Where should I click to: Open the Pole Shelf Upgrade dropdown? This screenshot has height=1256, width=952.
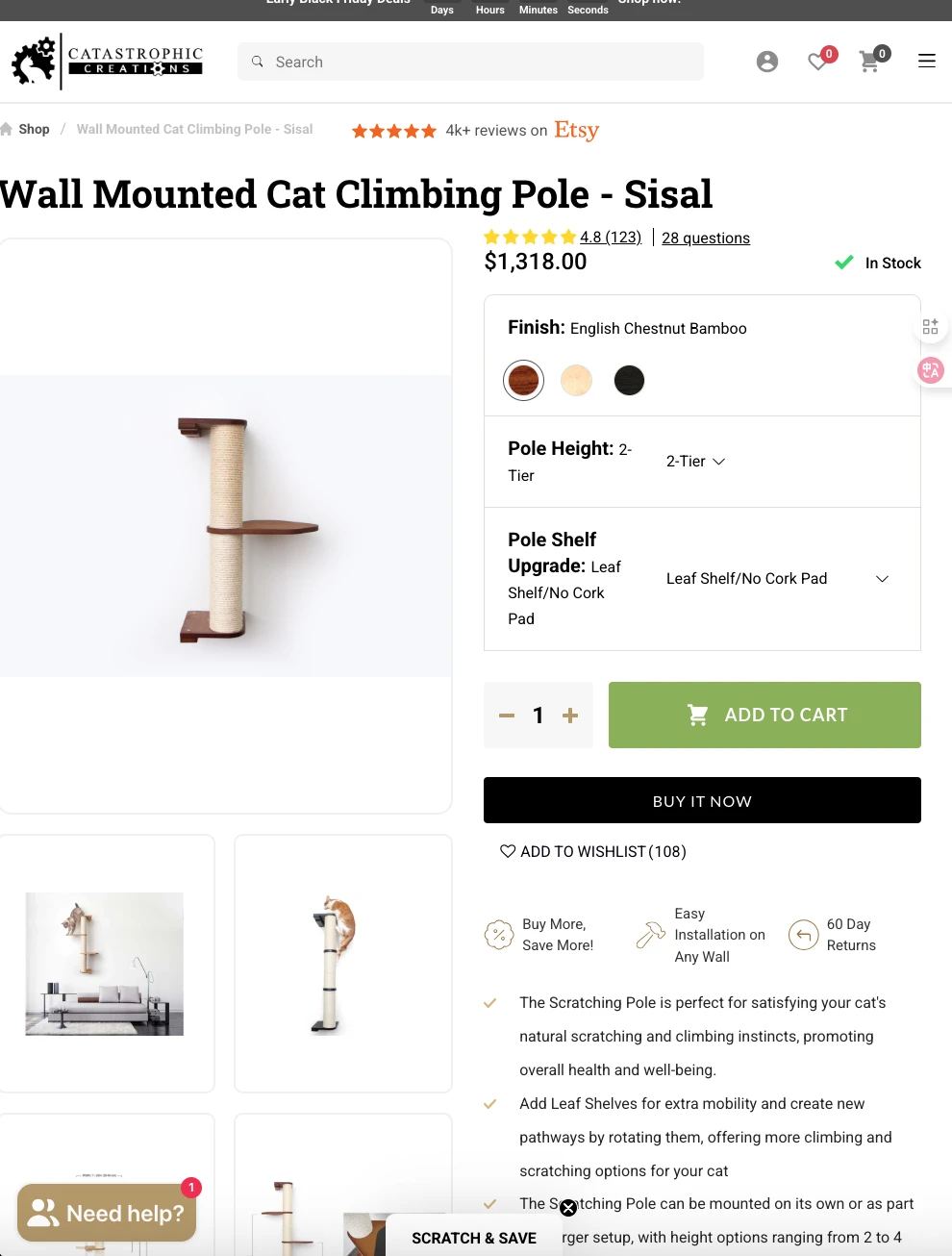pyautogui.click(x=777, y=579)
